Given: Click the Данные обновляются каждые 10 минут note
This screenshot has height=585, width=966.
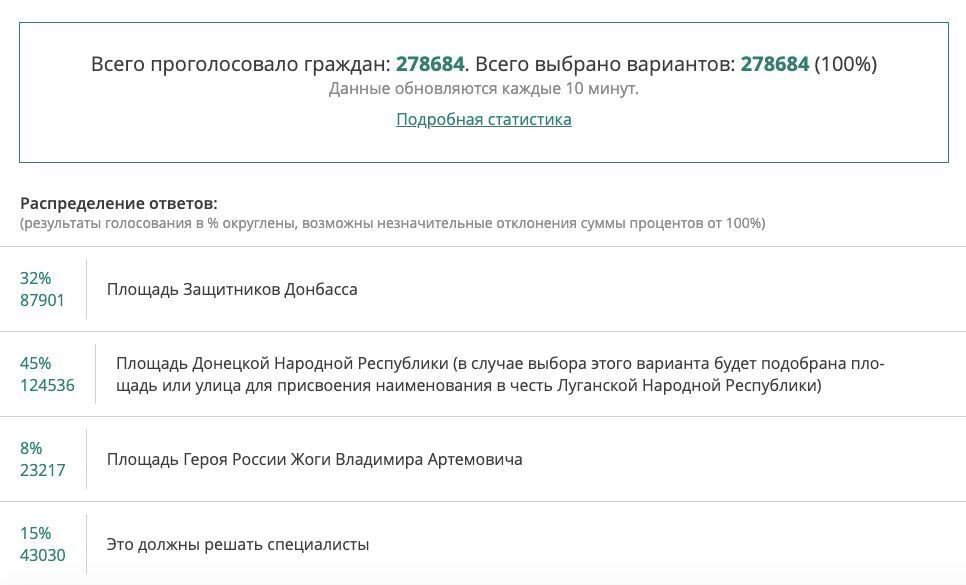Looking at the screenshot, I should [484, 89].
